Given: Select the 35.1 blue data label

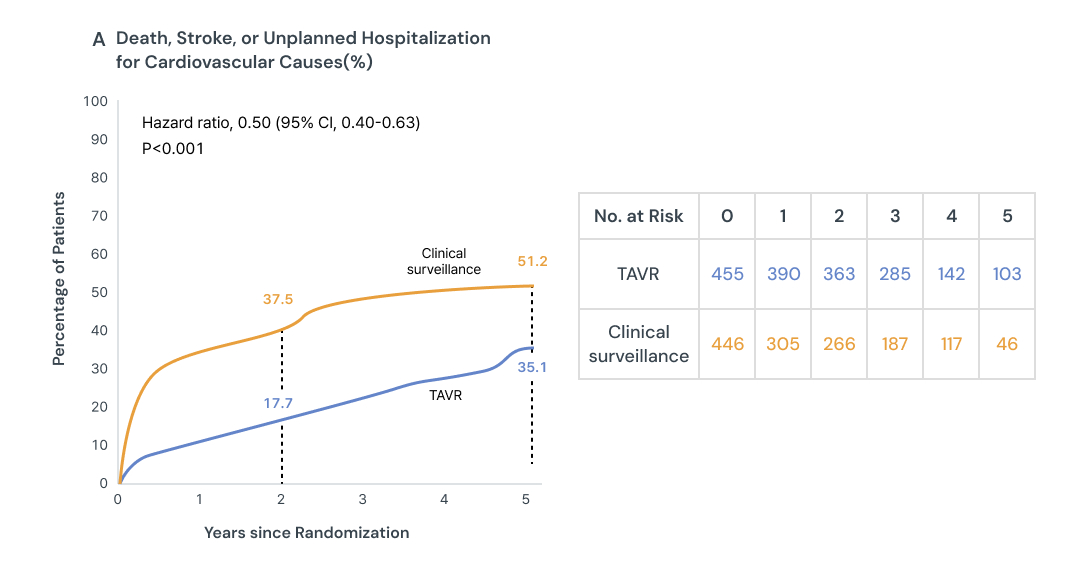Looking at the screenshot, I should (533, 367).
